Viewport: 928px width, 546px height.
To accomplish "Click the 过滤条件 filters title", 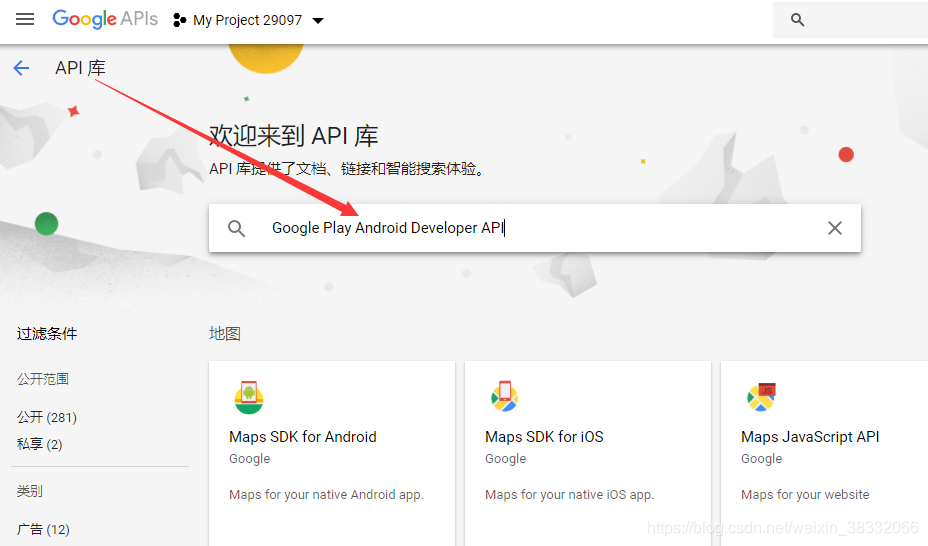I will (x=47, y=334).
